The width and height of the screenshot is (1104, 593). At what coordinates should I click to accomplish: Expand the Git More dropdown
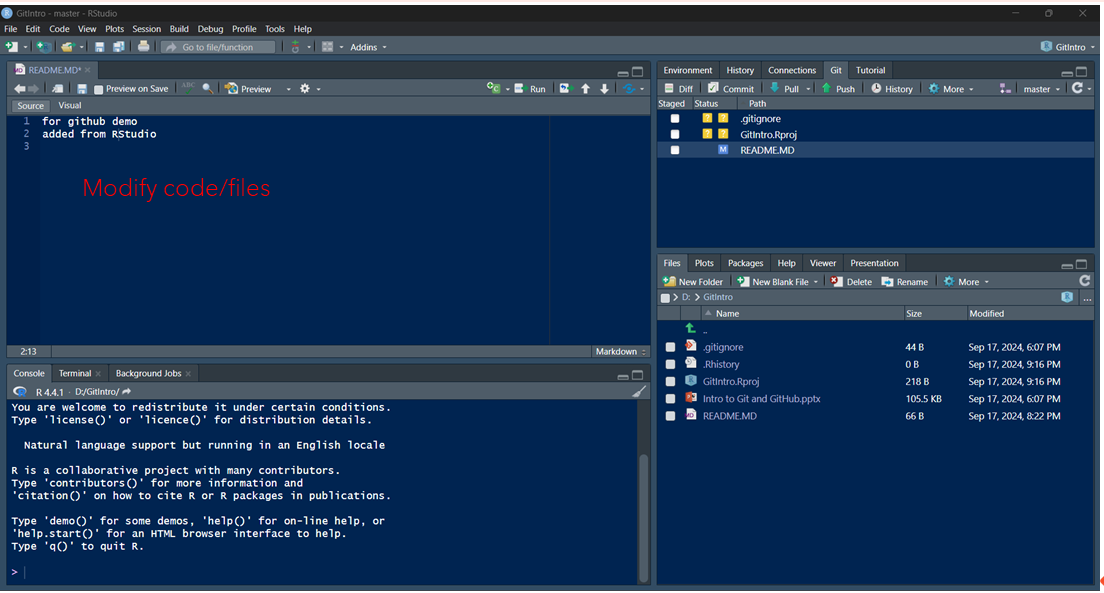click(x=951, y=89)
